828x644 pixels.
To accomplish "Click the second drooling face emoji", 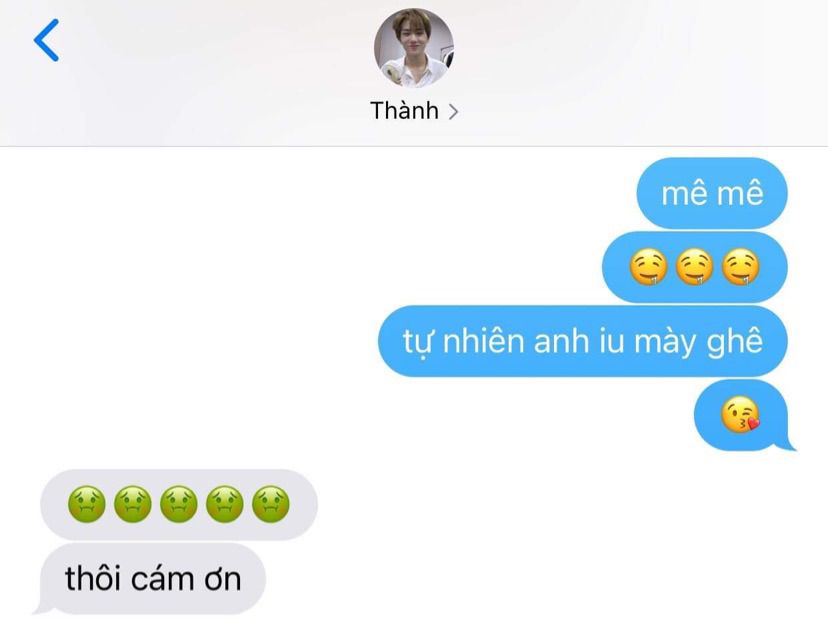I will pyautogui.click(x=694, y=267).
